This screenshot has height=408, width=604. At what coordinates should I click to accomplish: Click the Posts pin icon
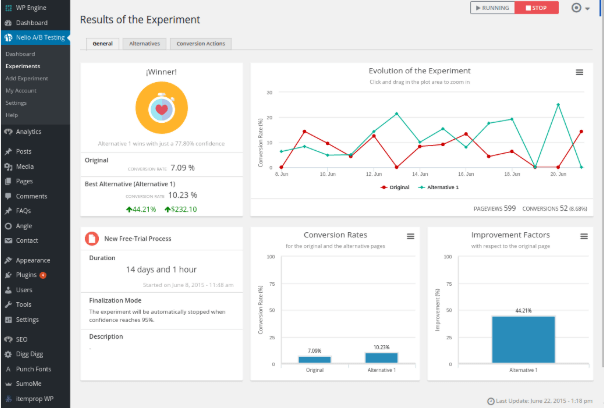8,151
